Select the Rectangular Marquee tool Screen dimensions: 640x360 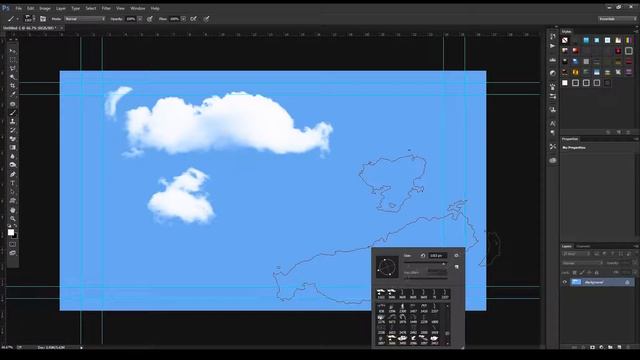click(x=13, y=60)
